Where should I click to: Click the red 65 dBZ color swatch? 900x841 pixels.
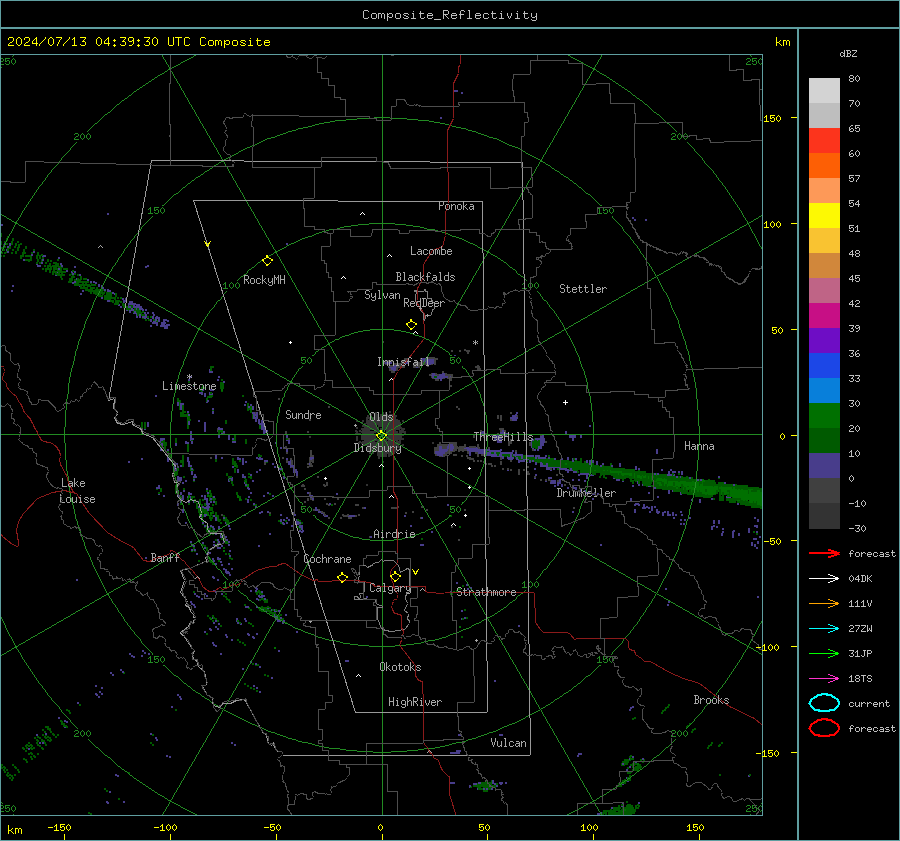[824, 141]
